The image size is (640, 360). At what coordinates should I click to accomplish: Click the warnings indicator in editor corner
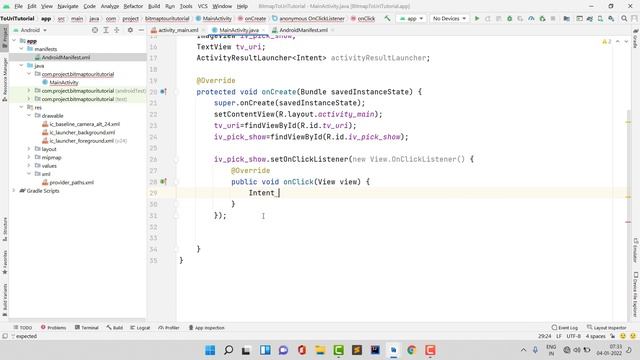pyautogui.click(x=607, y=42)
